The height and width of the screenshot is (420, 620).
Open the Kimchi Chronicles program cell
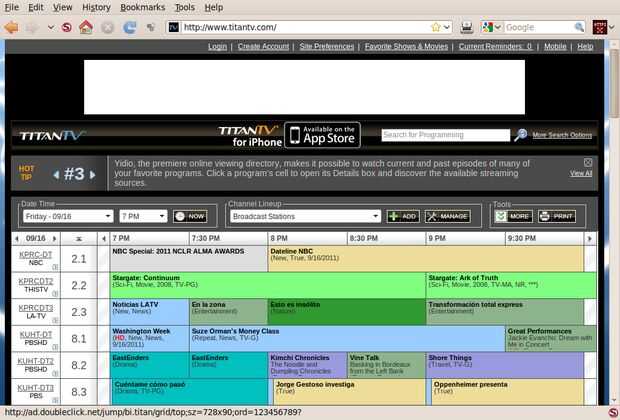[x=308, y=365]
